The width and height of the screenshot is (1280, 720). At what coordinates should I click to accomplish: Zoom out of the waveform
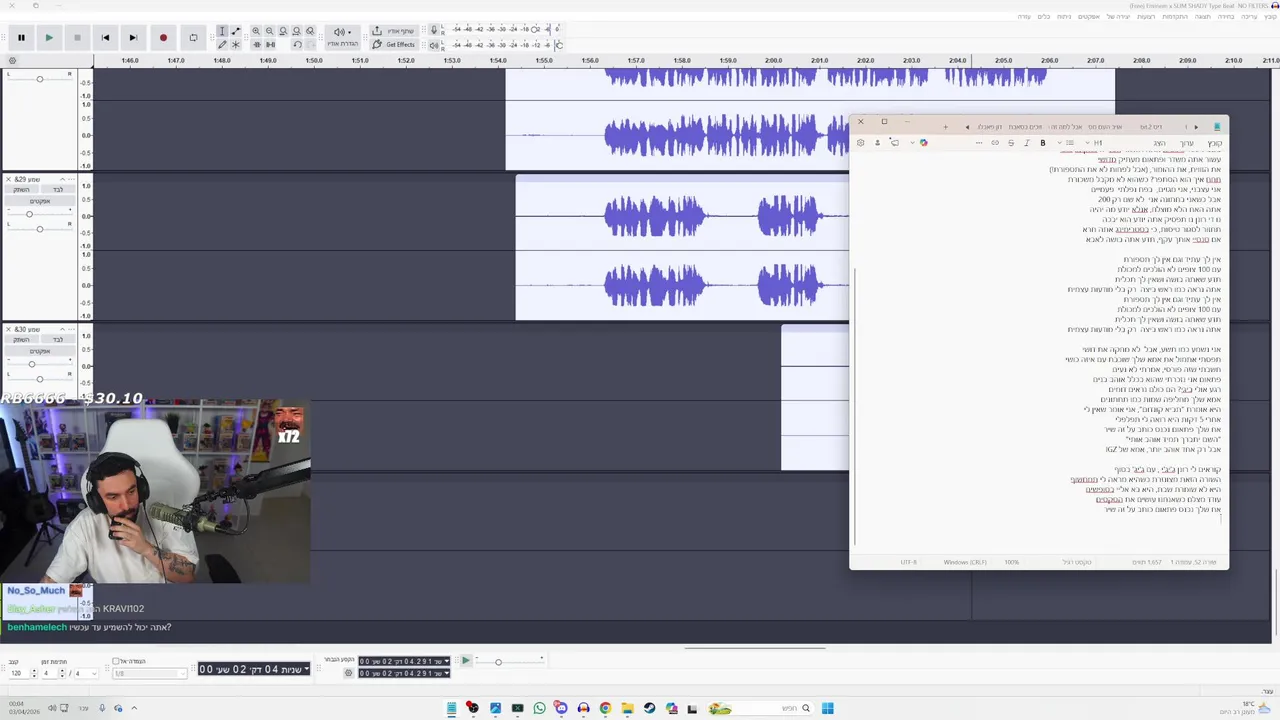pyautogui.click(x=269, y=31)
